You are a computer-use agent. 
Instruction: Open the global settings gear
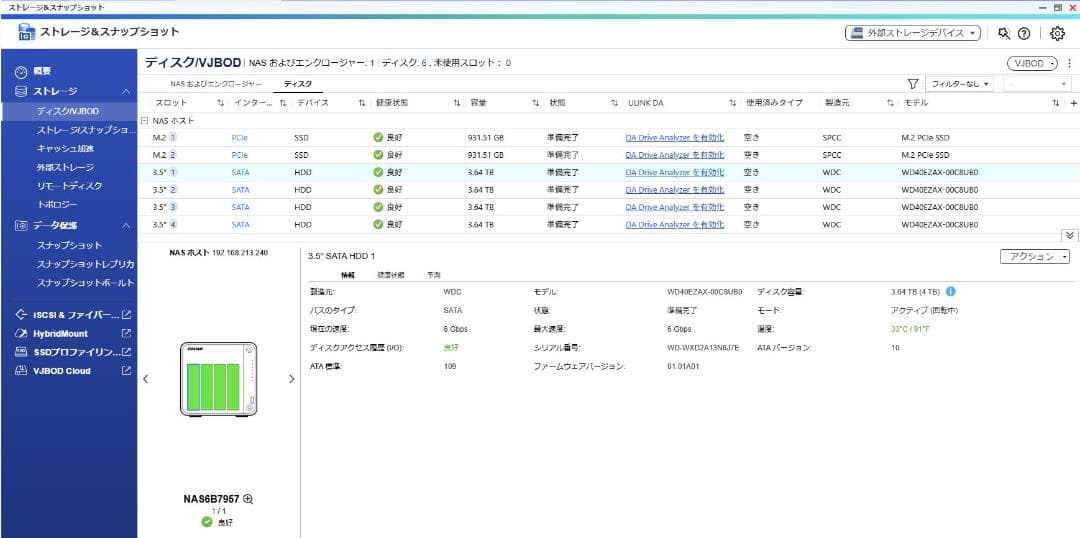click(x=1057, y=33)
